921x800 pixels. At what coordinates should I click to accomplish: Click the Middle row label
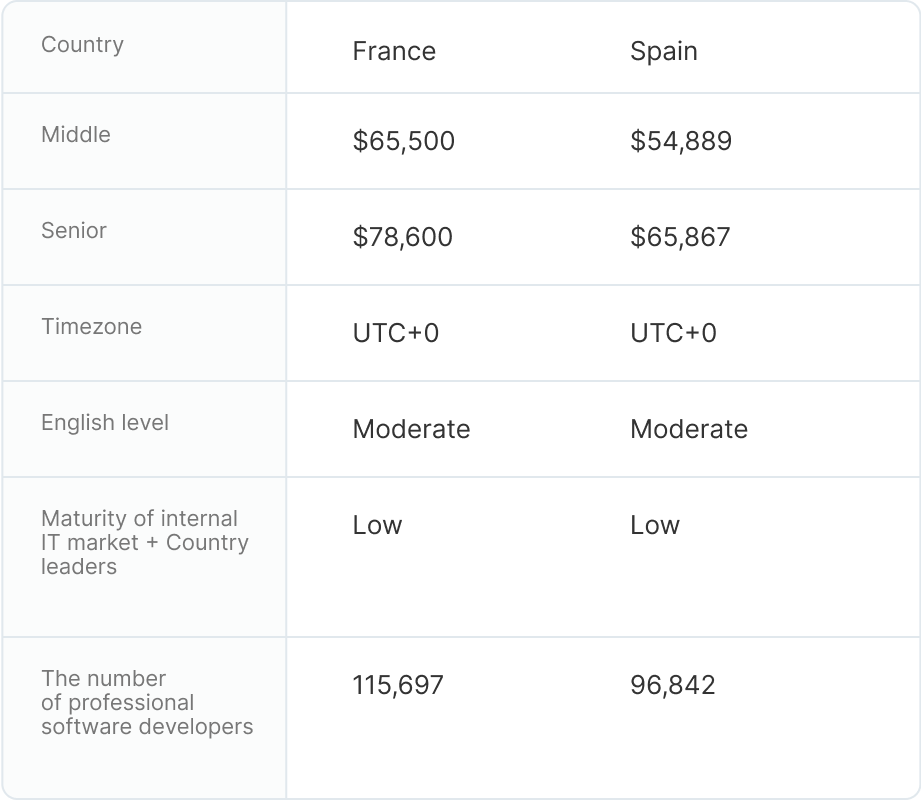(76, 135)
